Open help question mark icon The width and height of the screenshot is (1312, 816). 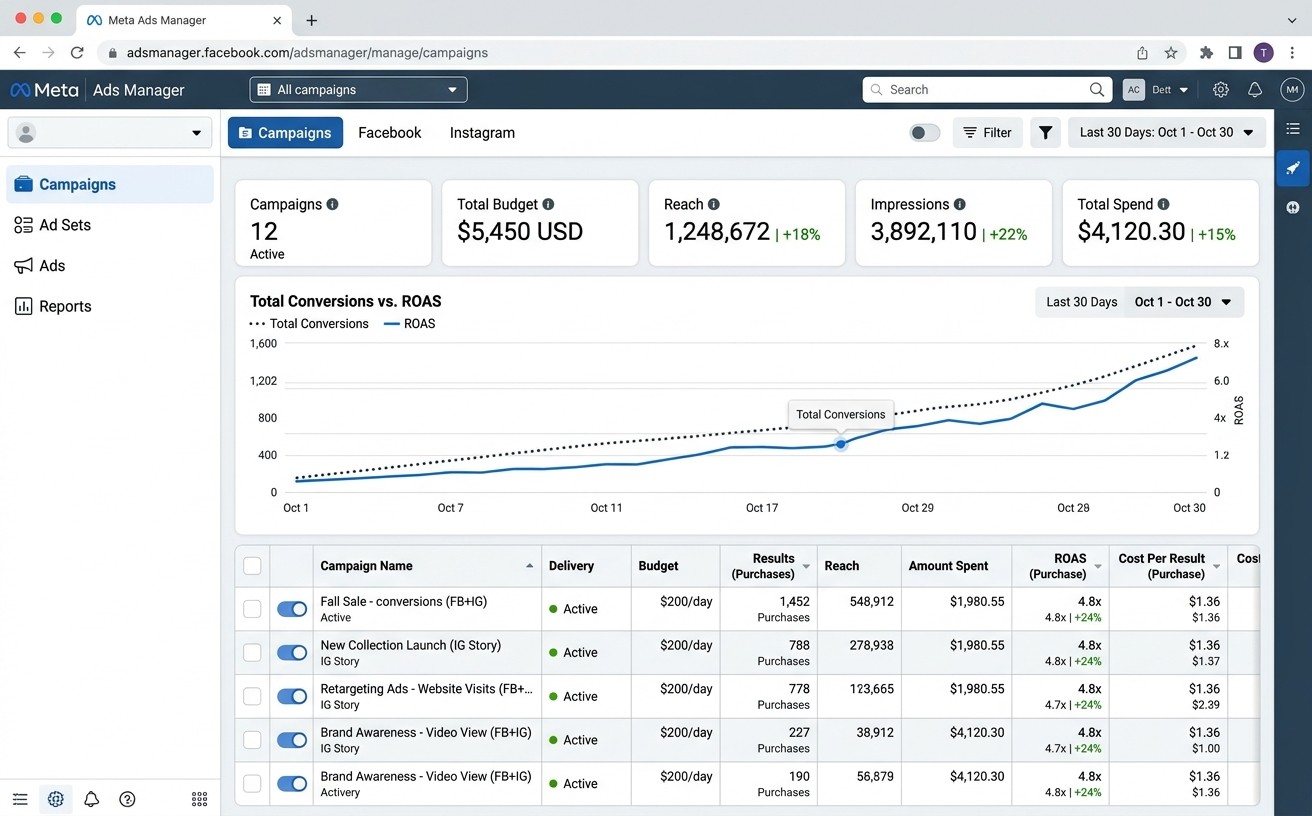127,799
